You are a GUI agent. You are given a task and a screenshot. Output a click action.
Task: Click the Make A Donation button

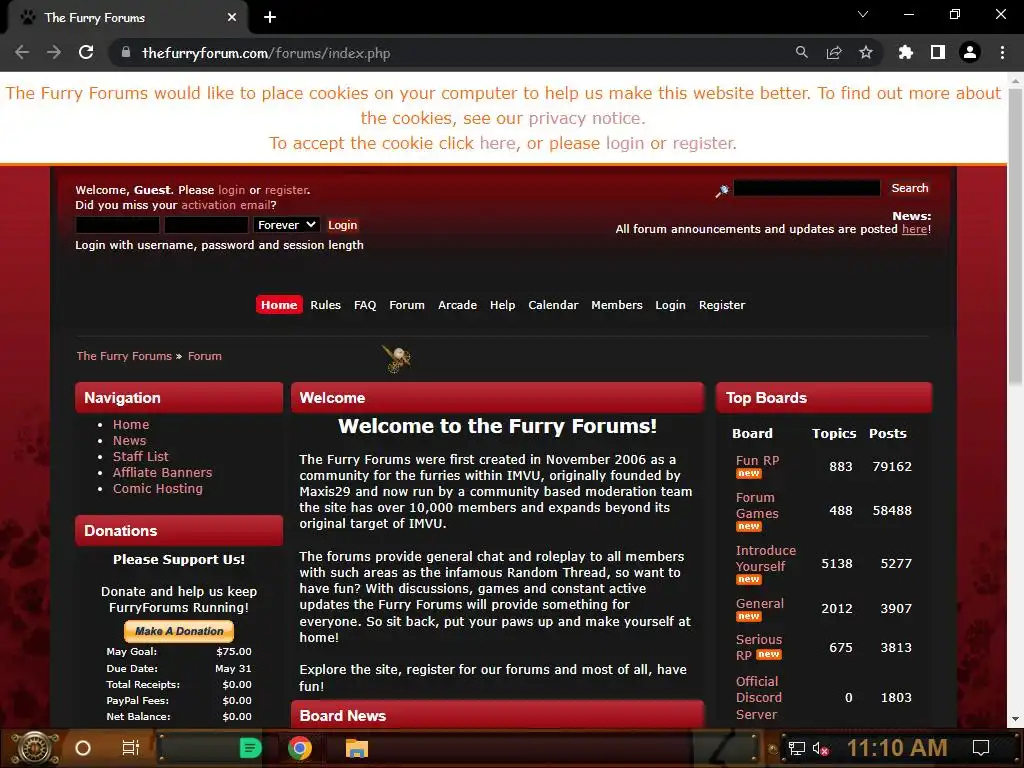[x=179, y=631]
